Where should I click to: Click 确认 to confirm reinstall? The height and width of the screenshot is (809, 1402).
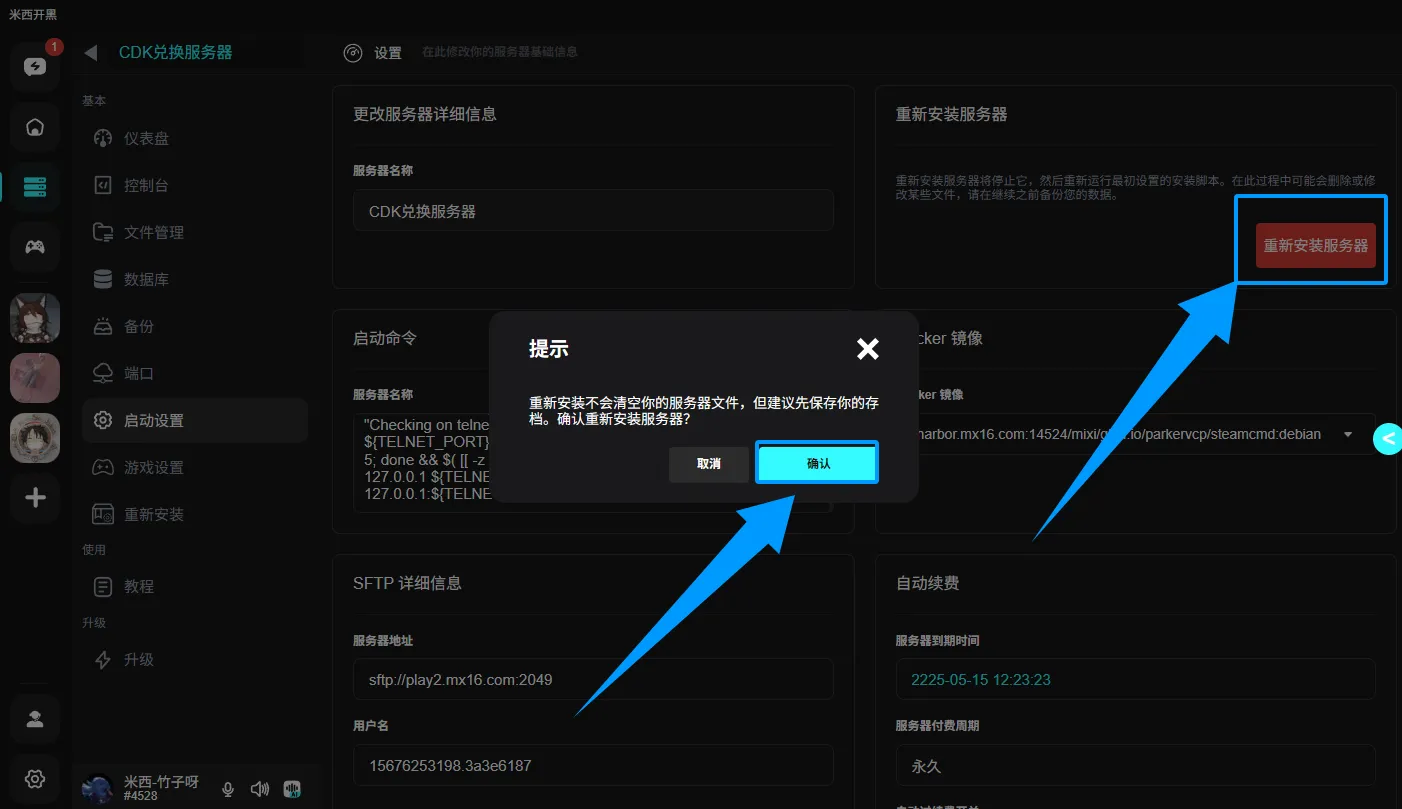[x=818, y=464]
